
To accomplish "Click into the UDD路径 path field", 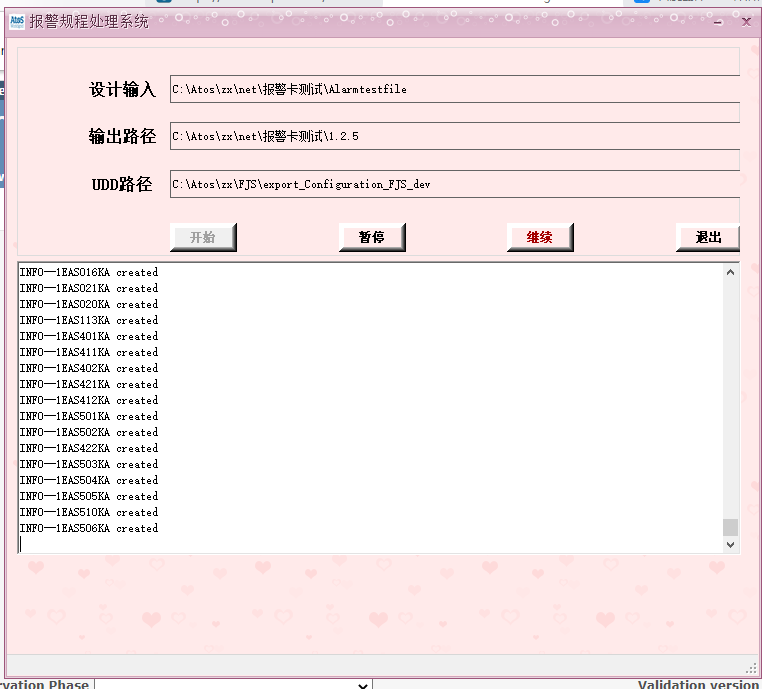I will pyautogui.click(x=454, y=184).
